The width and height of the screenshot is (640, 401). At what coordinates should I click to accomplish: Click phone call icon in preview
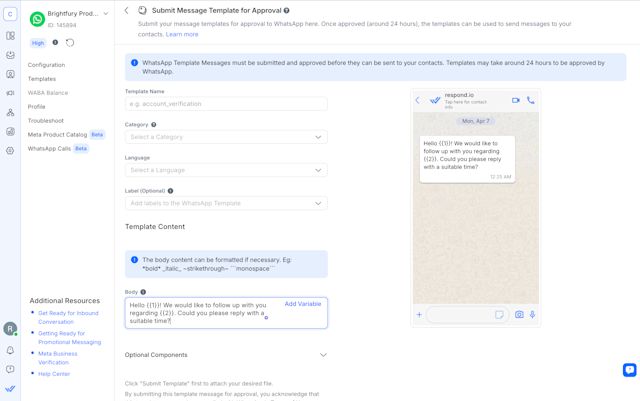[531, 100]
